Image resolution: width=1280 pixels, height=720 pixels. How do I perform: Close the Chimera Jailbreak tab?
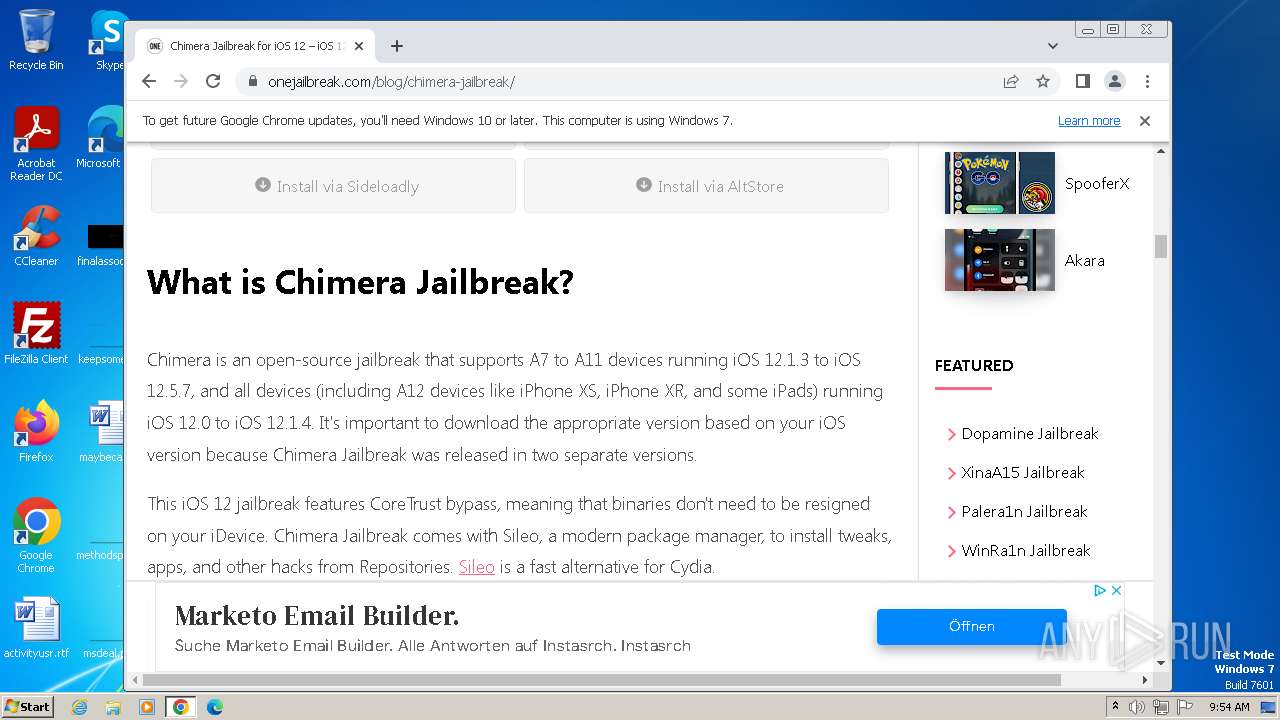tap(359, 46)
